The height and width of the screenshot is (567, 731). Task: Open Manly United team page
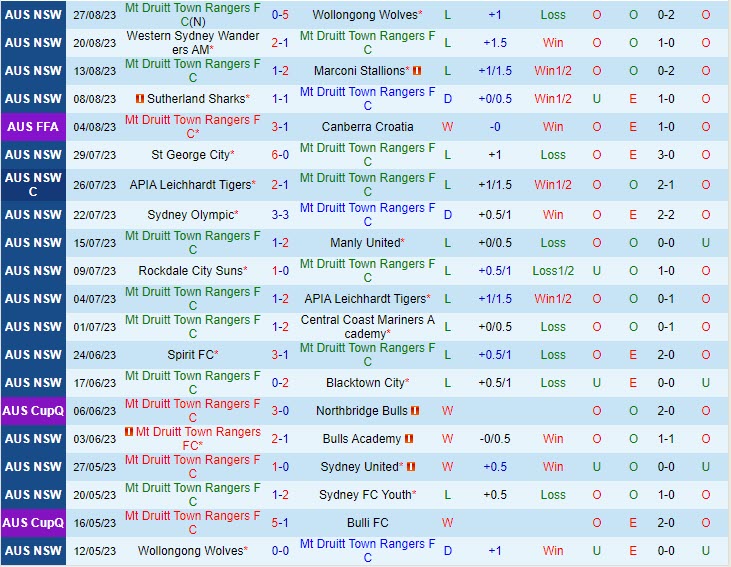367,243
